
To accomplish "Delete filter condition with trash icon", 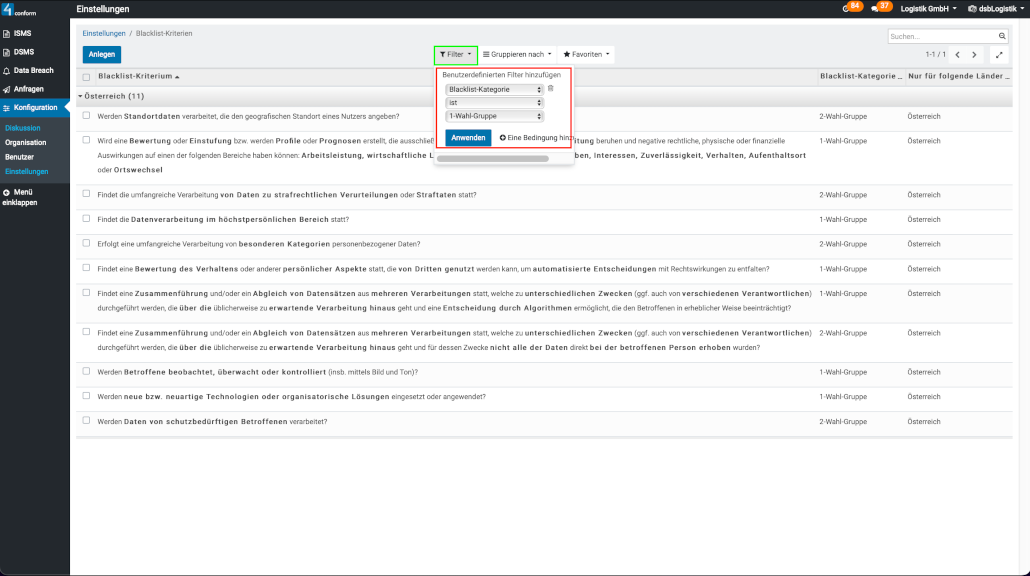I will 550,89.
